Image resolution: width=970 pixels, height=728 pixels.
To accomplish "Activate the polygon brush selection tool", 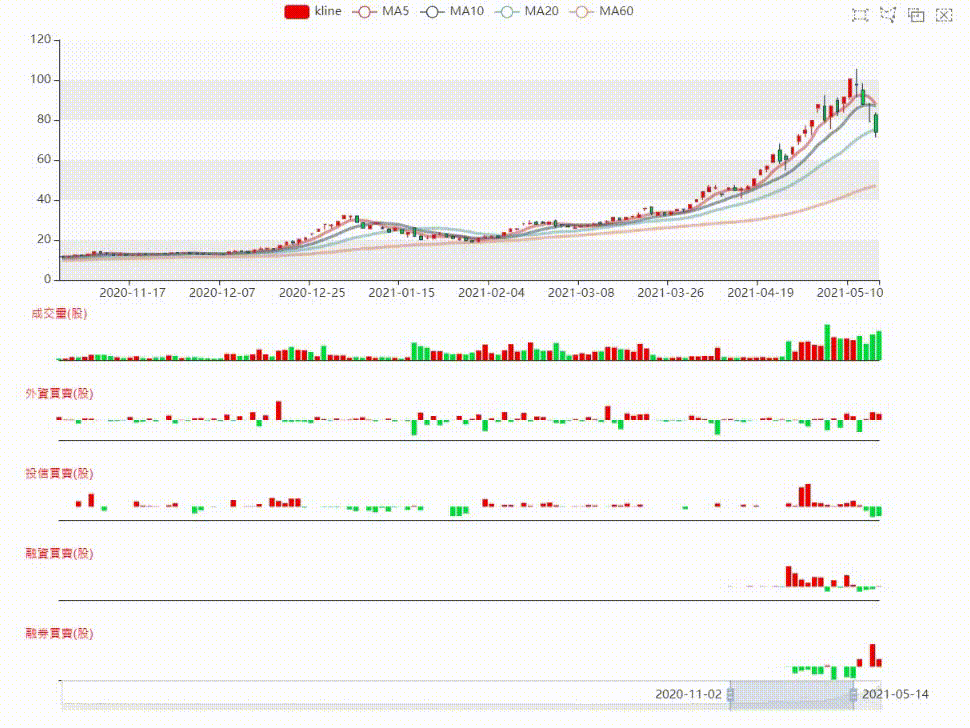I will click(x=888, y=15).
